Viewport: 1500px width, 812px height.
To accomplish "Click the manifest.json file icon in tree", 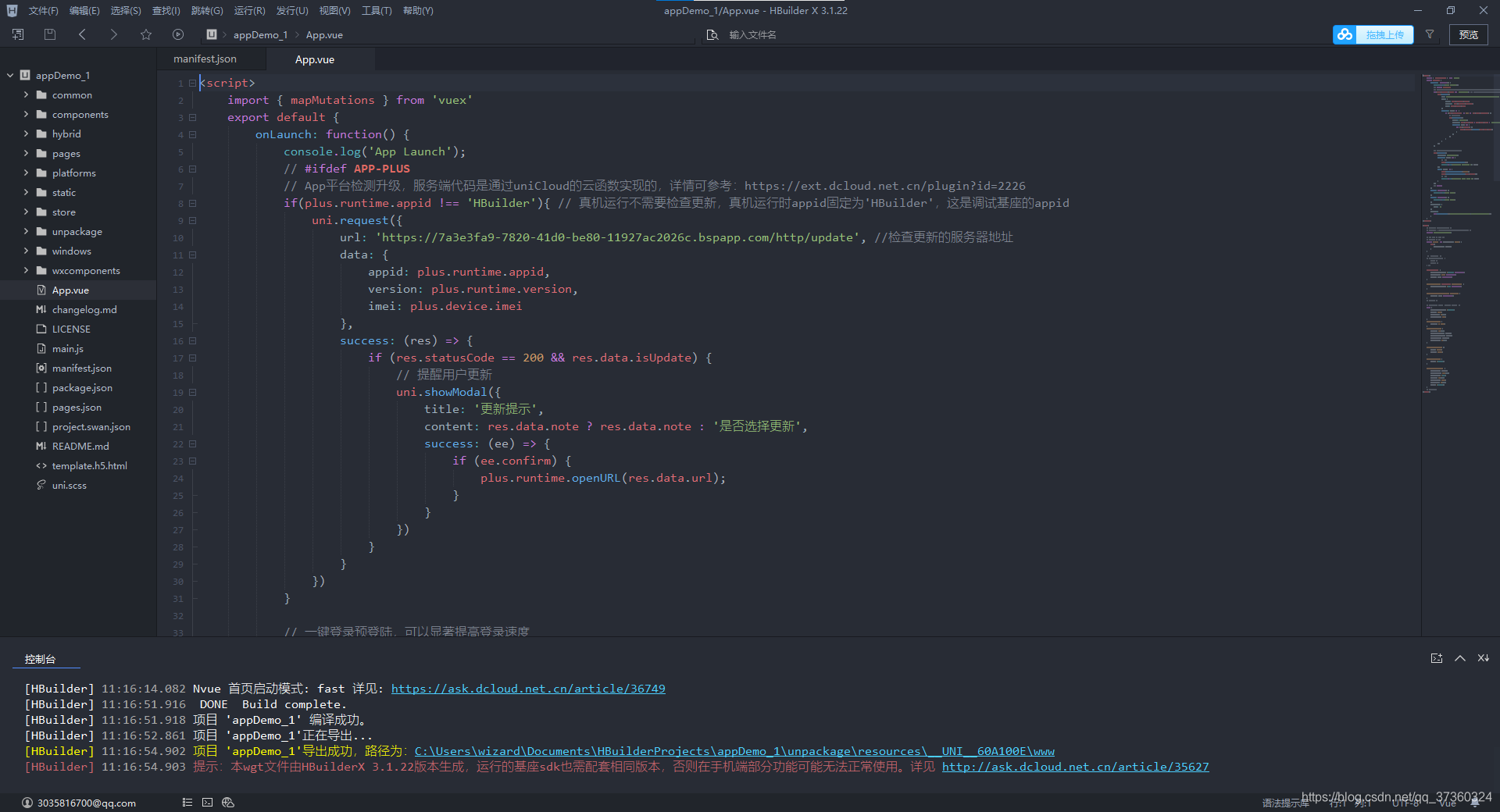I will coord(41,368).
